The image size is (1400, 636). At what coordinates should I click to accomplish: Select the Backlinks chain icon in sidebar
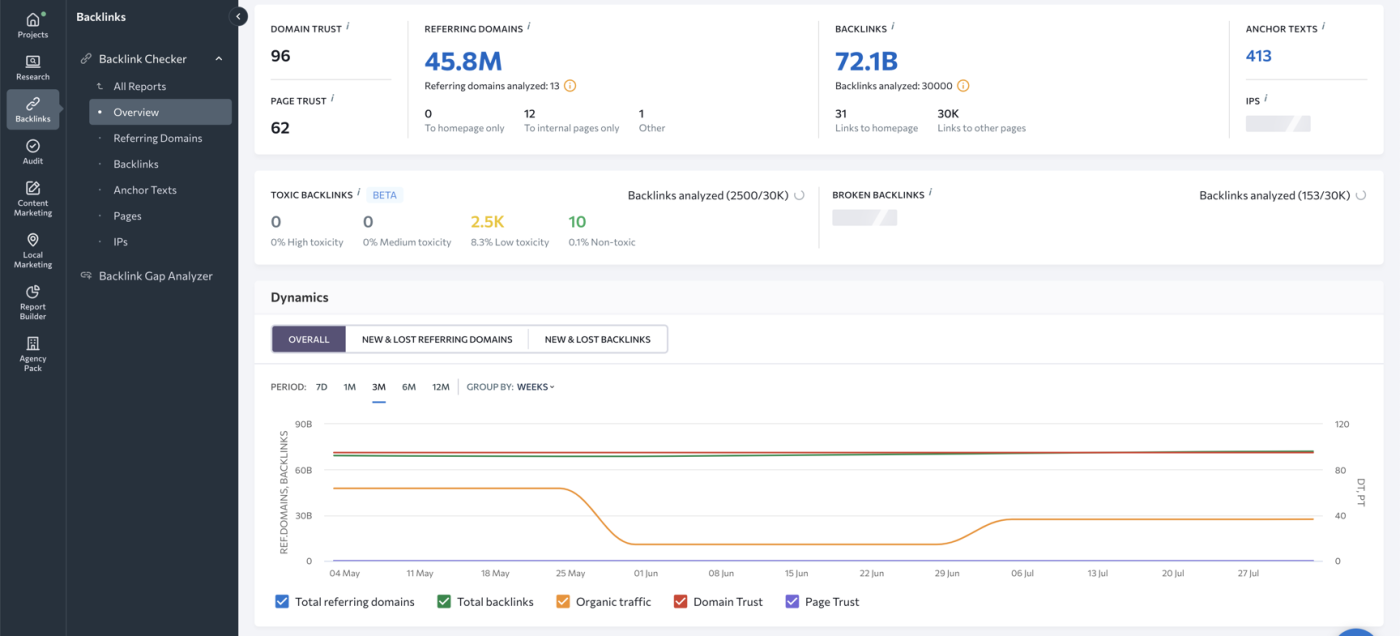(x=33, y=103)
